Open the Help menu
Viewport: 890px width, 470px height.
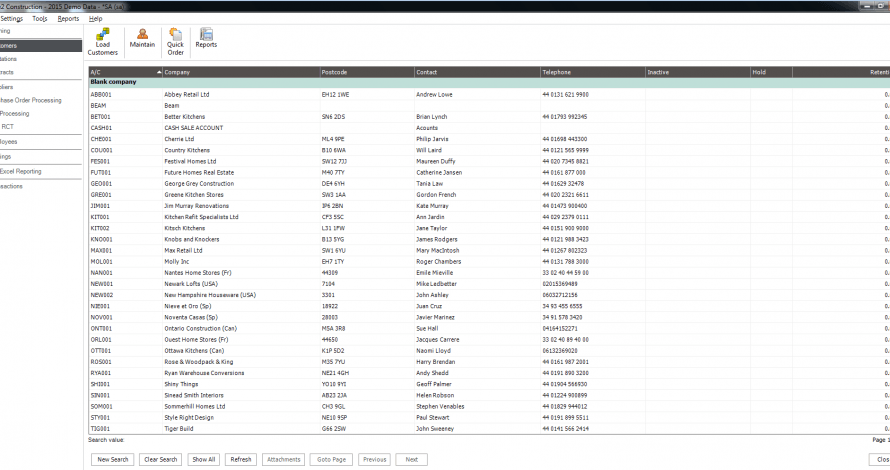pos(95,19)
